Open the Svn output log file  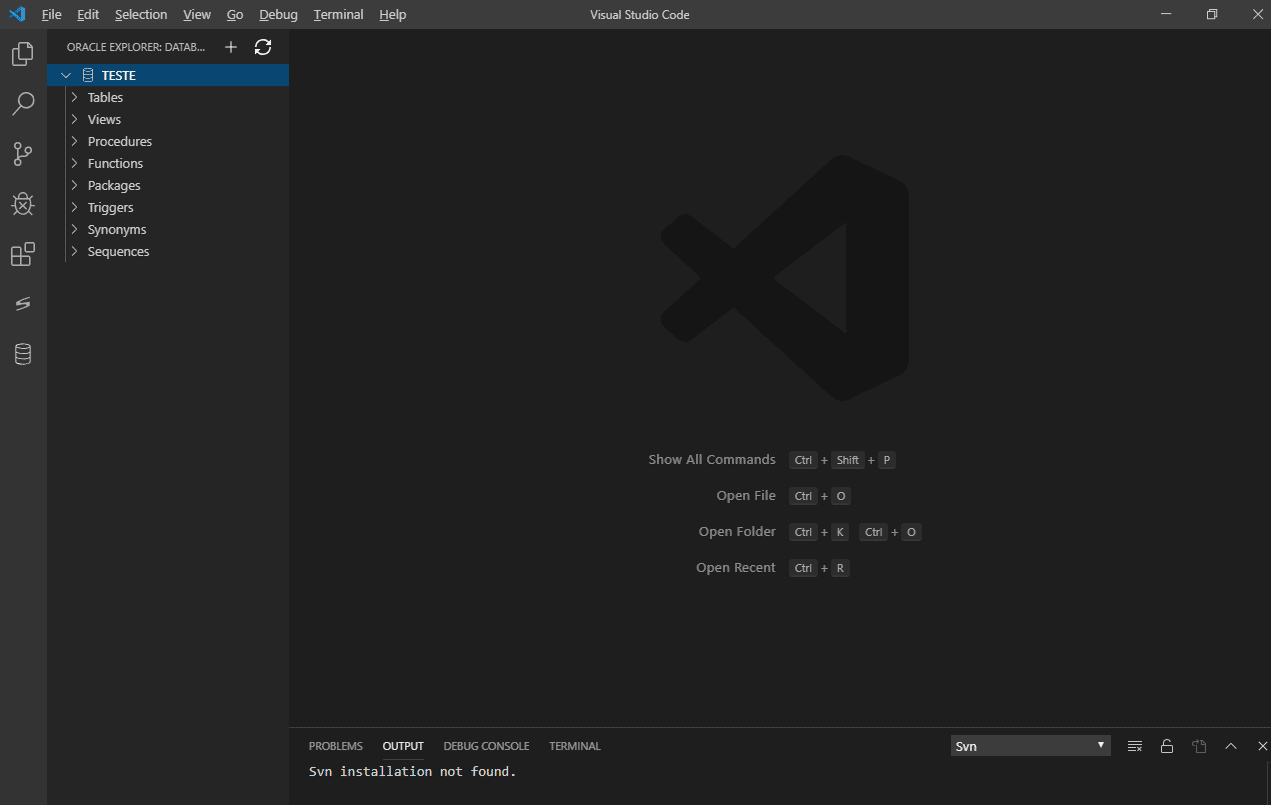tap(1199, 745)
